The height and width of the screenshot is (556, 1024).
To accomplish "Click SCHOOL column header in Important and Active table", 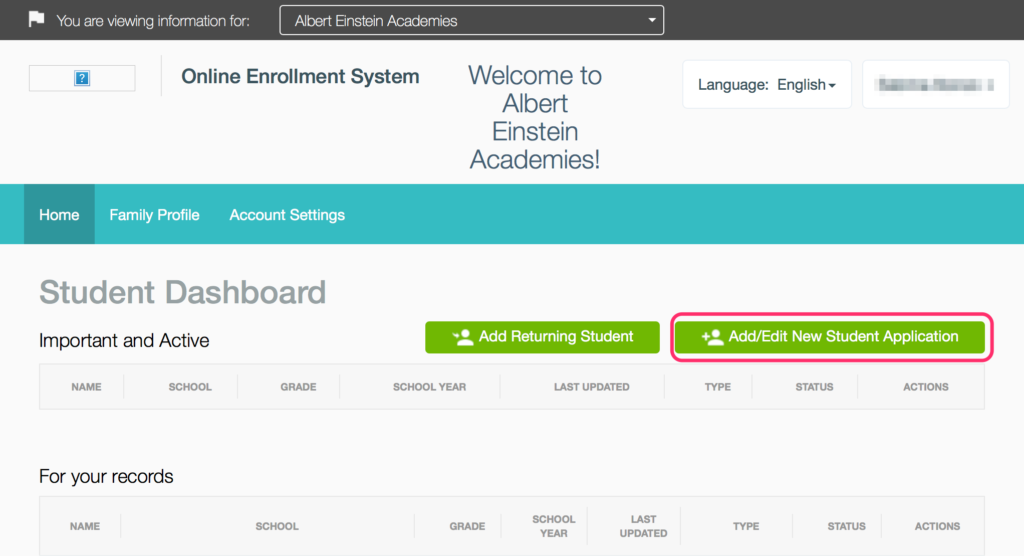I will click(x=190, y=387).
